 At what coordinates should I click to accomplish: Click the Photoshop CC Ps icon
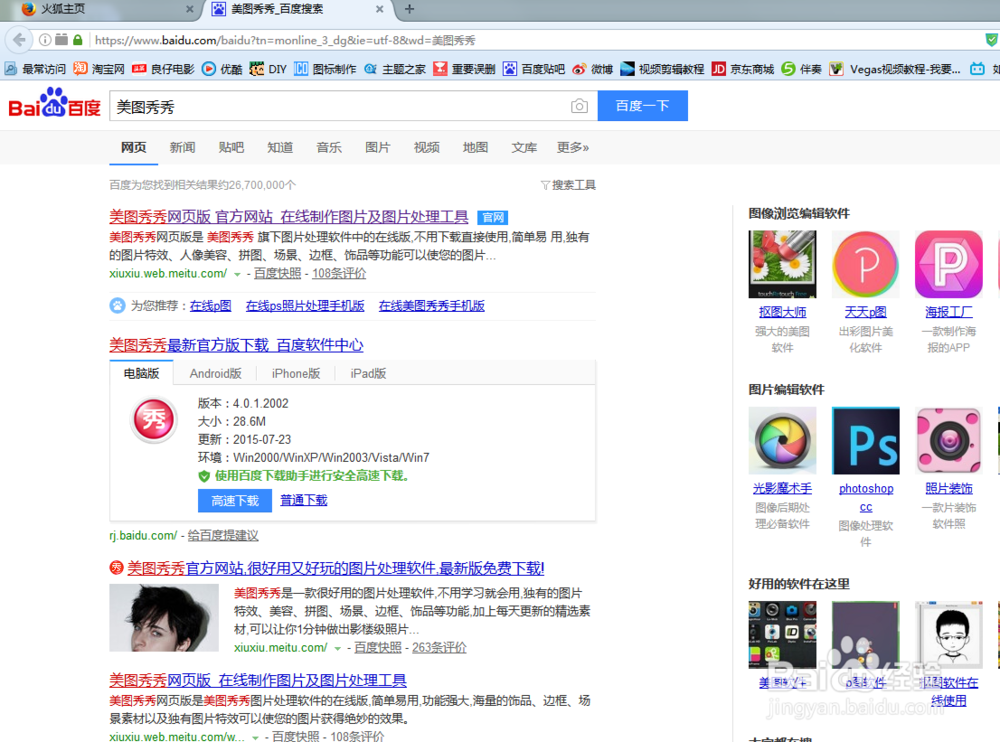coord(865,441)
